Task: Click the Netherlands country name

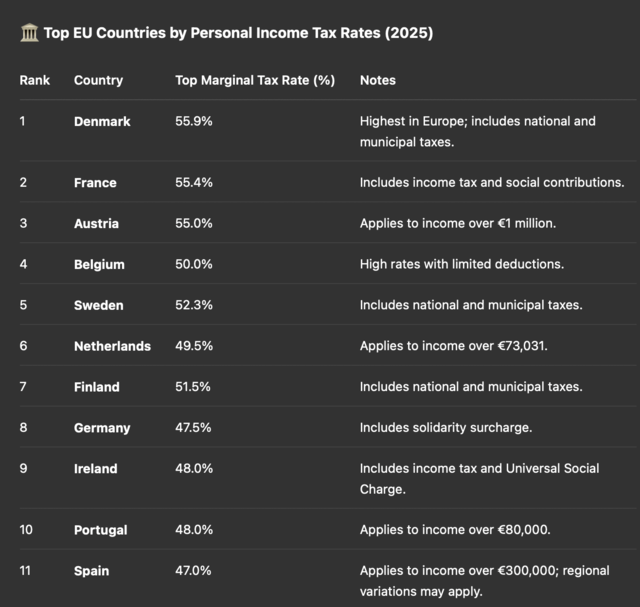Action: point(112,346)
